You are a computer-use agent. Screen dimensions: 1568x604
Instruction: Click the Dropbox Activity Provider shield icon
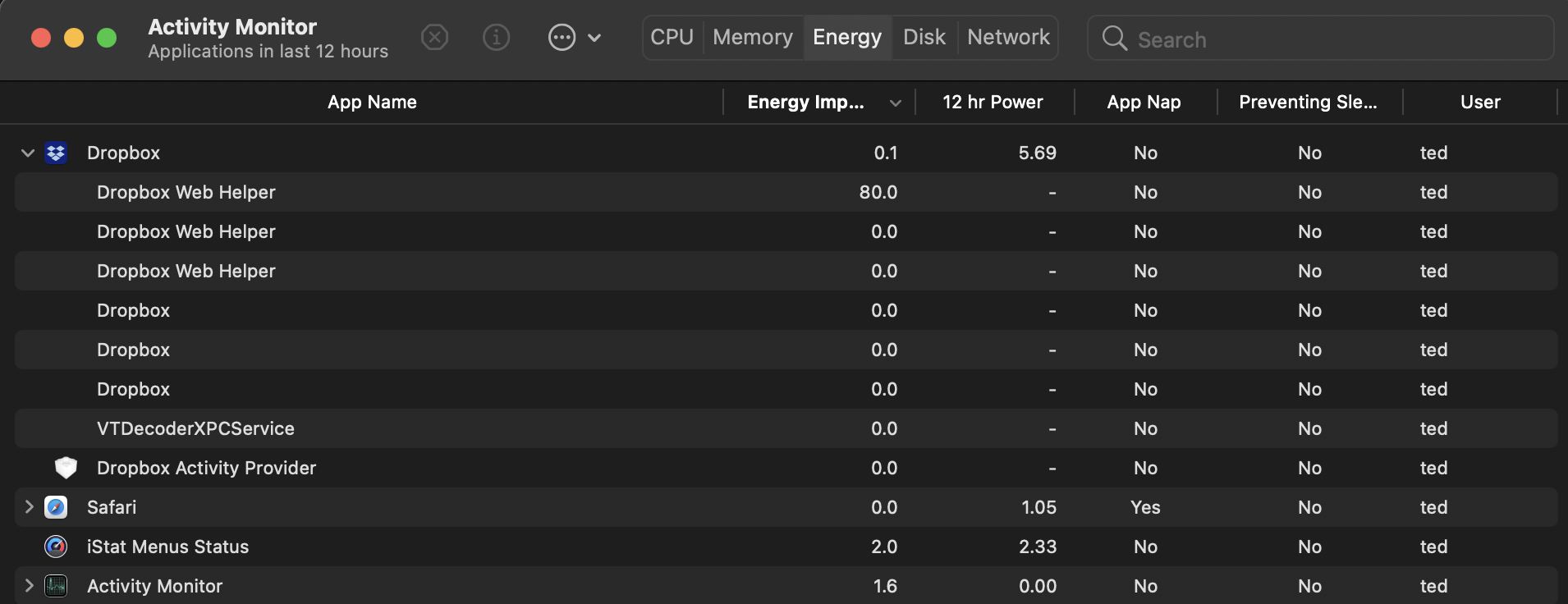coord(66,468)
